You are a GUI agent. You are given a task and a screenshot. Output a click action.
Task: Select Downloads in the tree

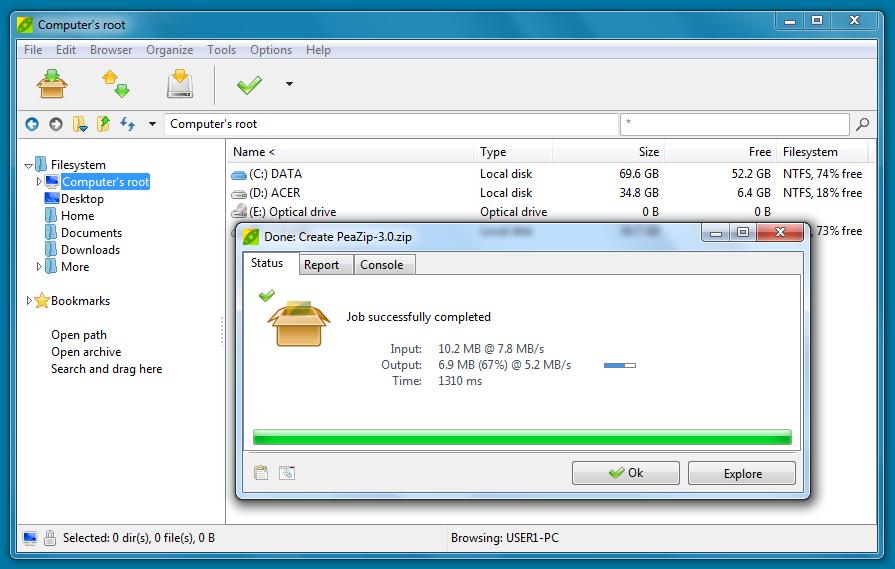[90, 250]
